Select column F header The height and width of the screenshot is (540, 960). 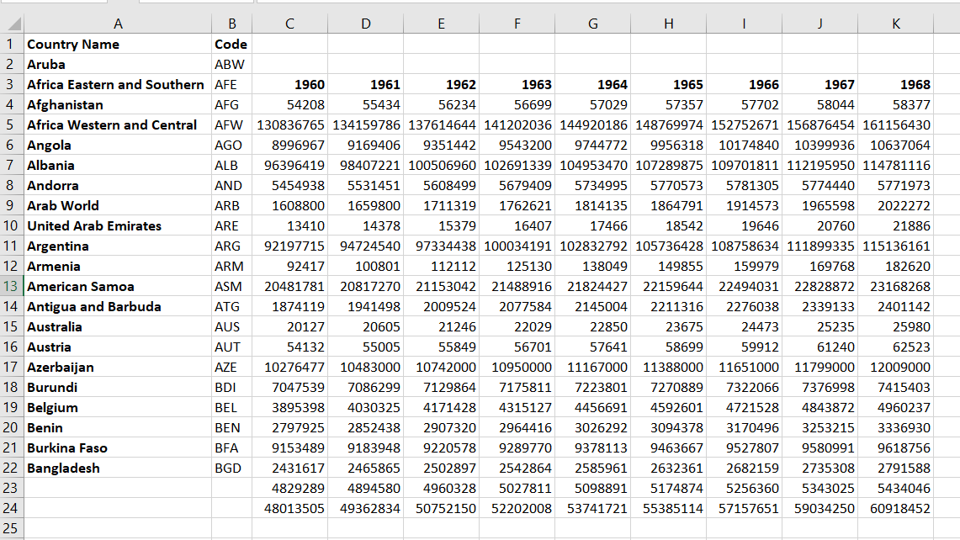517,24
